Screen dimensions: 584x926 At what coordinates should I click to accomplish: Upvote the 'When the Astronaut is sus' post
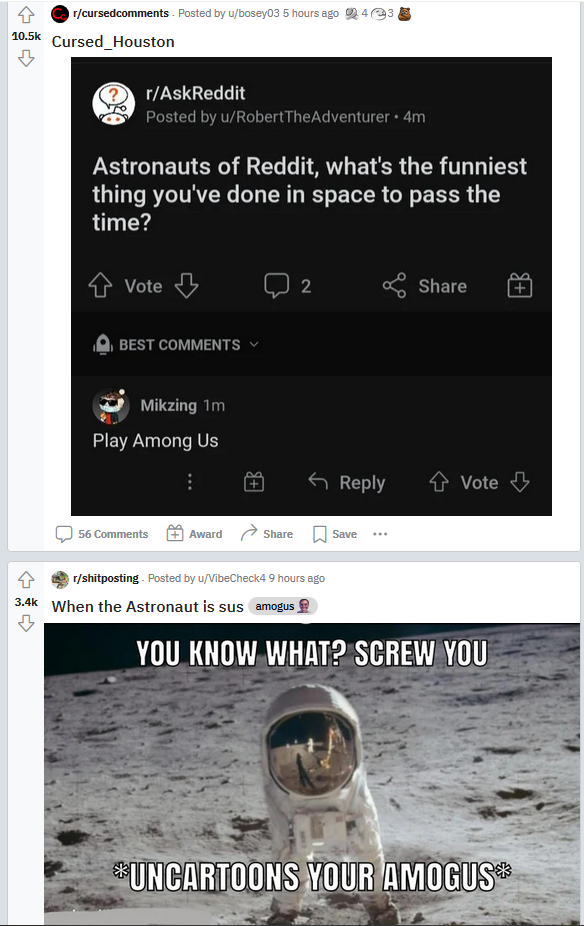[x=26, y=580]
